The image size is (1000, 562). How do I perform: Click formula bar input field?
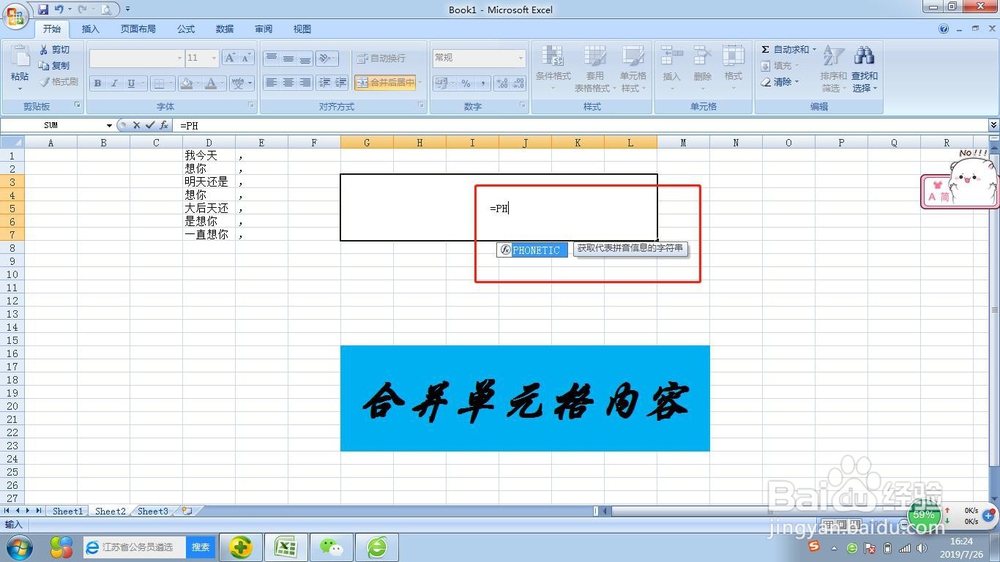point(580,126)
